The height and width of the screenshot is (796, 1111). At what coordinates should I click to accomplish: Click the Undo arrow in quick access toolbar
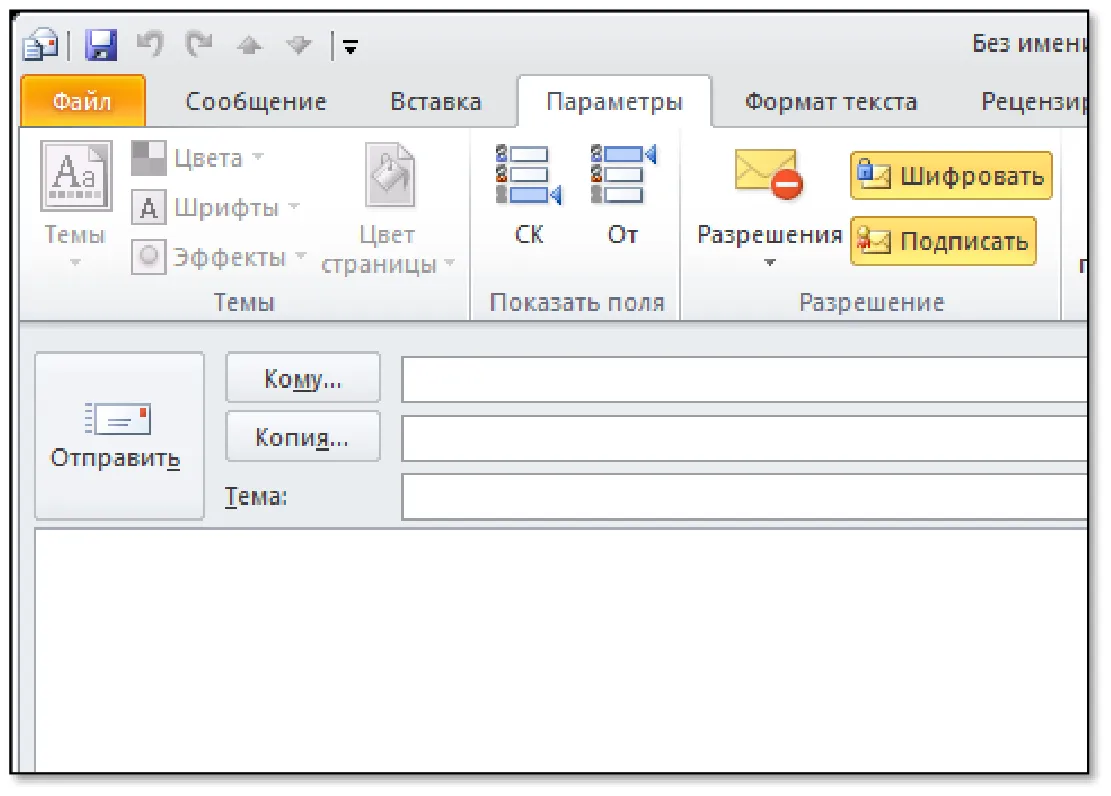point(150,45)
